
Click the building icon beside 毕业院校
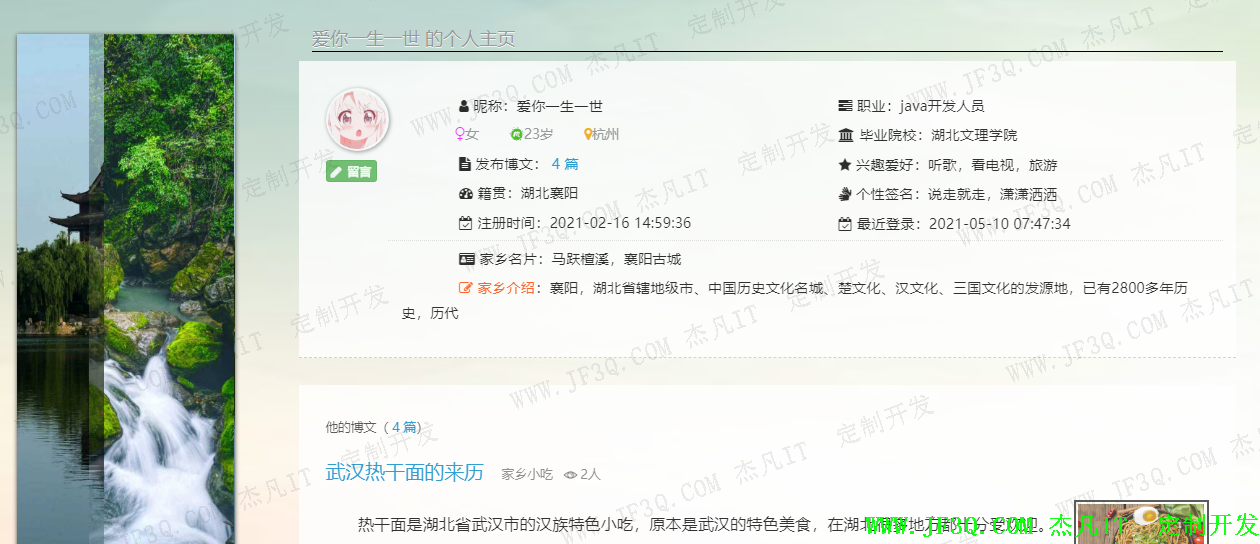click(846, 135)
